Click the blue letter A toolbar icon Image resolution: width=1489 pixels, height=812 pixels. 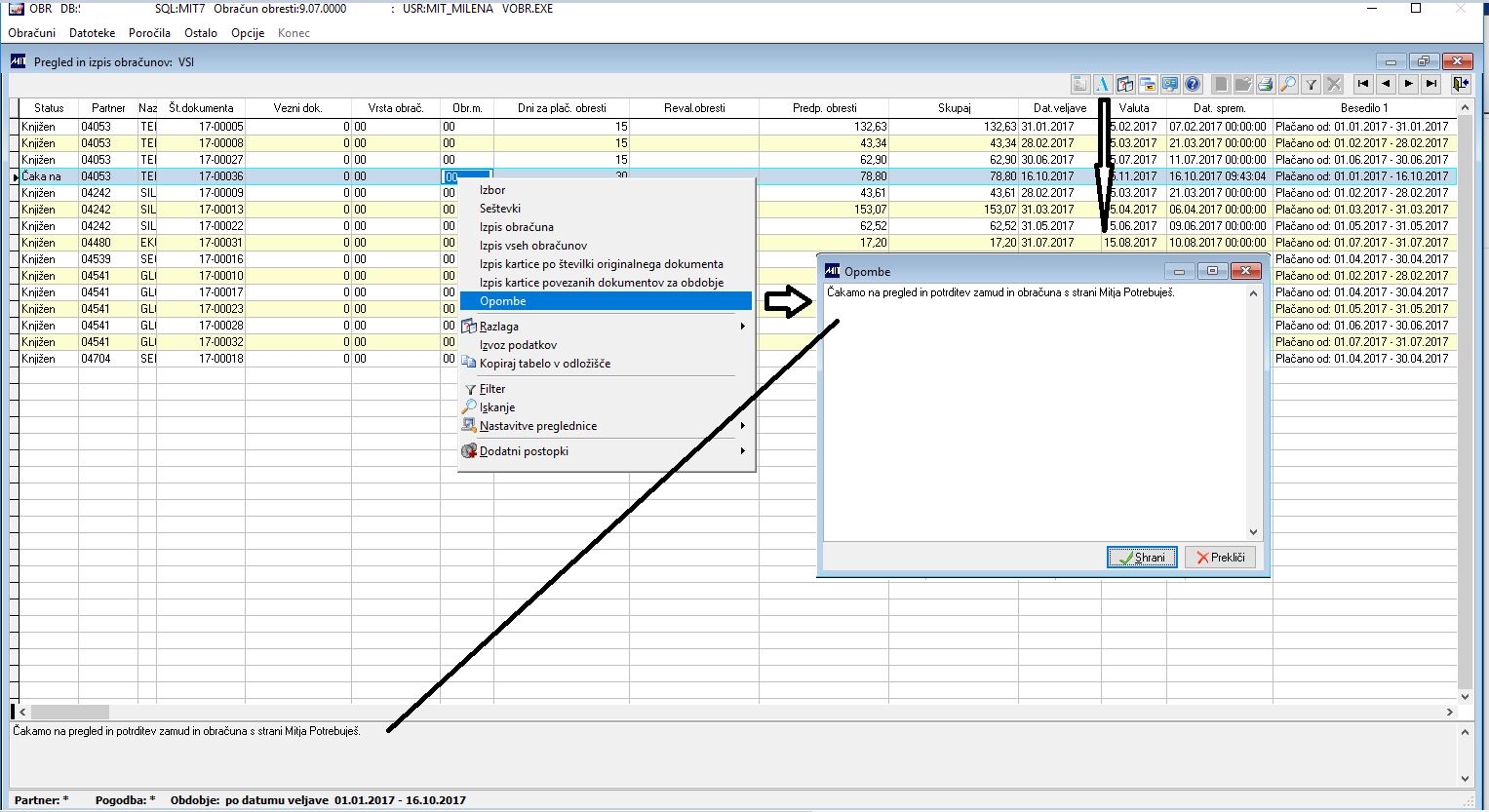pos(1102,84)
